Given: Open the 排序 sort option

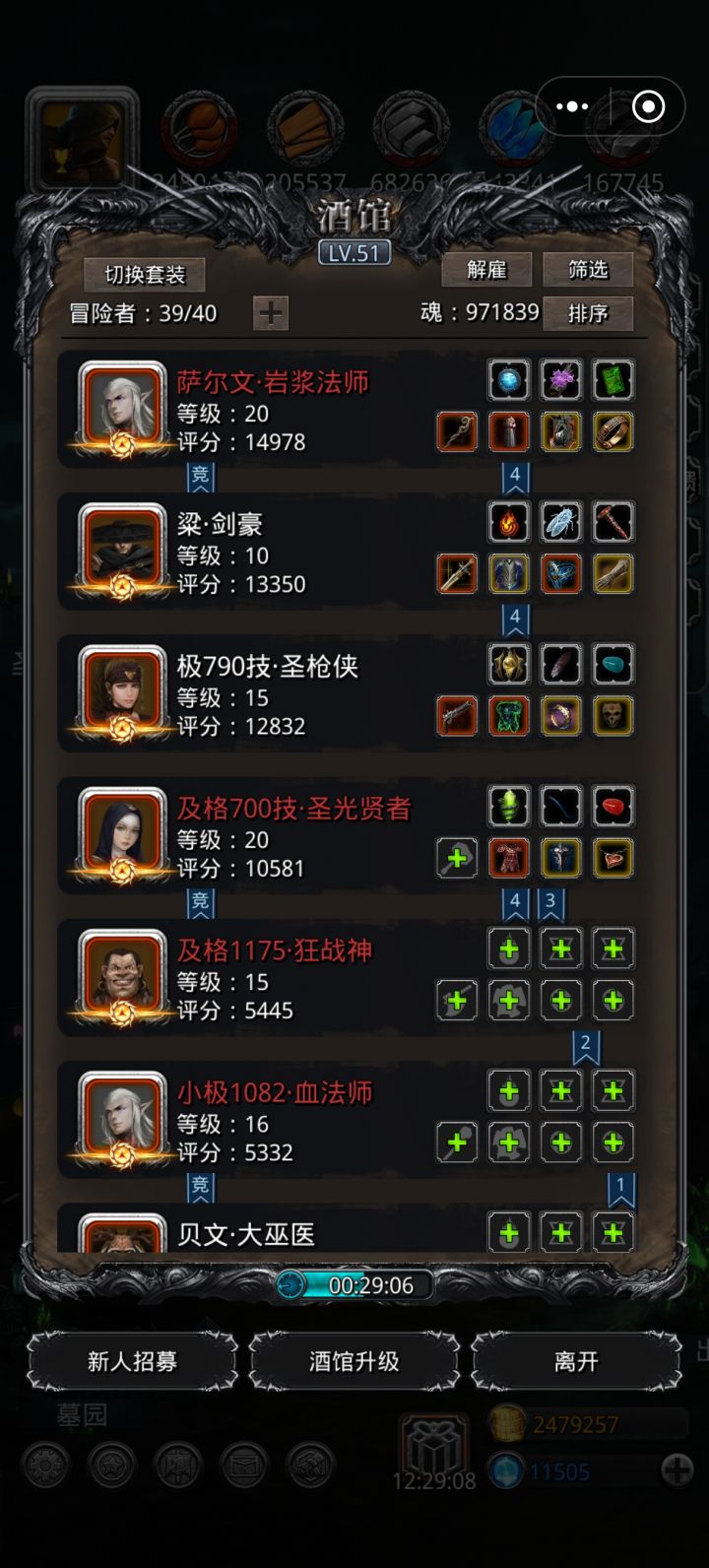Looking at the screenshot, I should pos(588,313).
